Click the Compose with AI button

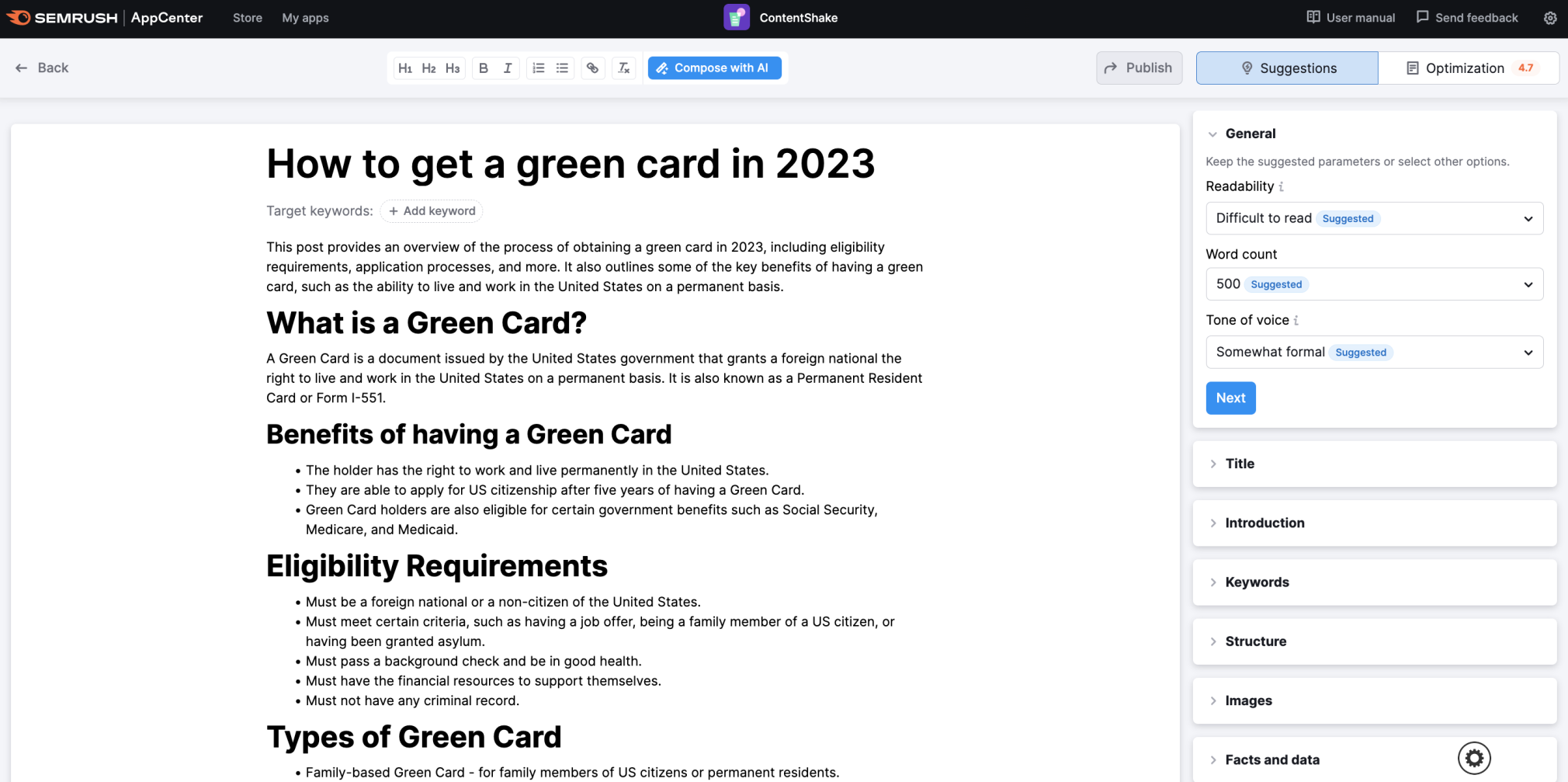coord(714,68)
